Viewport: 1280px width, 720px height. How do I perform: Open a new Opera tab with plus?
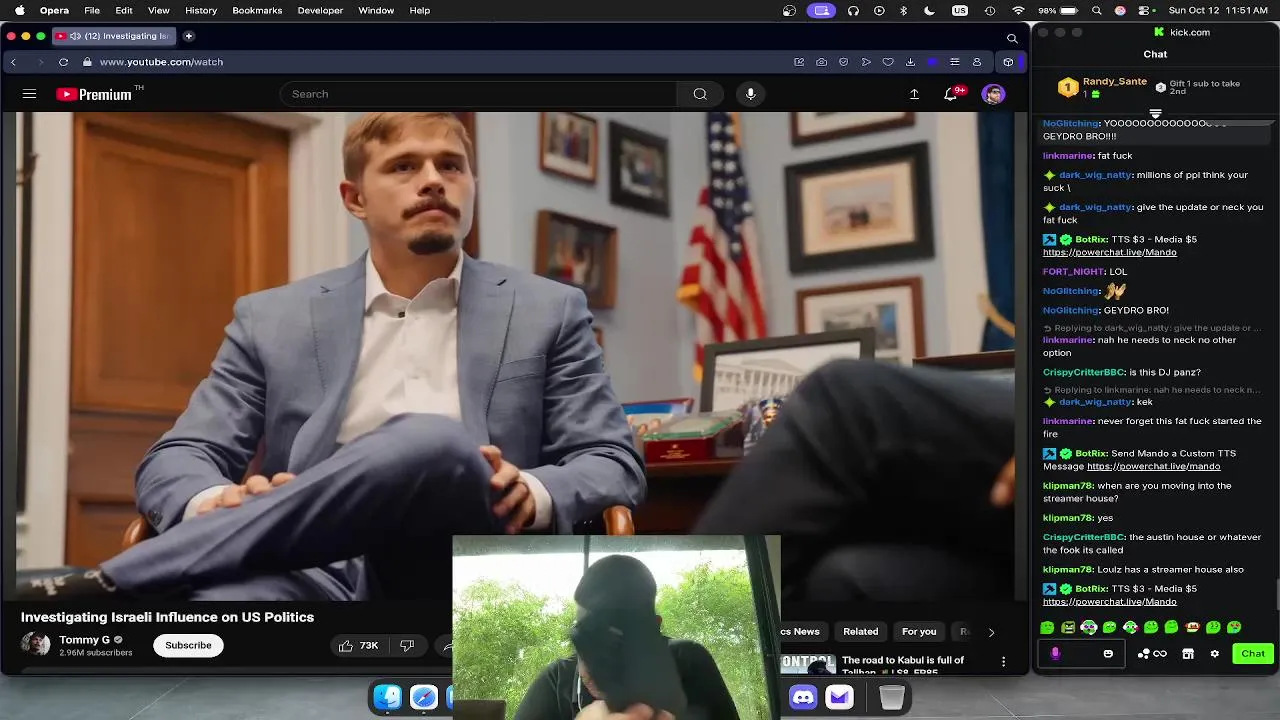click(188, 36)
